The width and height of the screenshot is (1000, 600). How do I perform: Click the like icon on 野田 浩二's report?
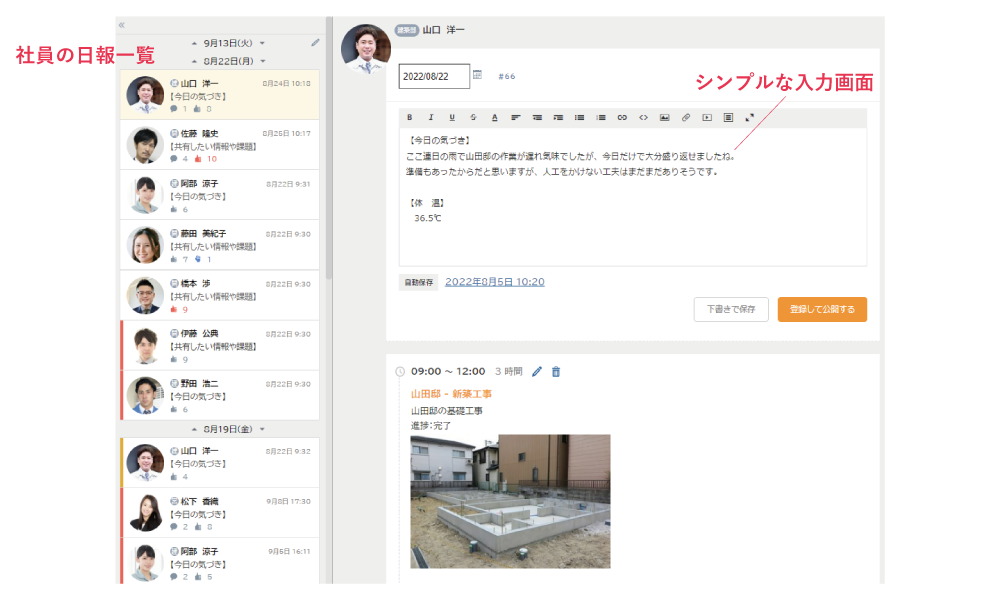[x=173, y=409]
